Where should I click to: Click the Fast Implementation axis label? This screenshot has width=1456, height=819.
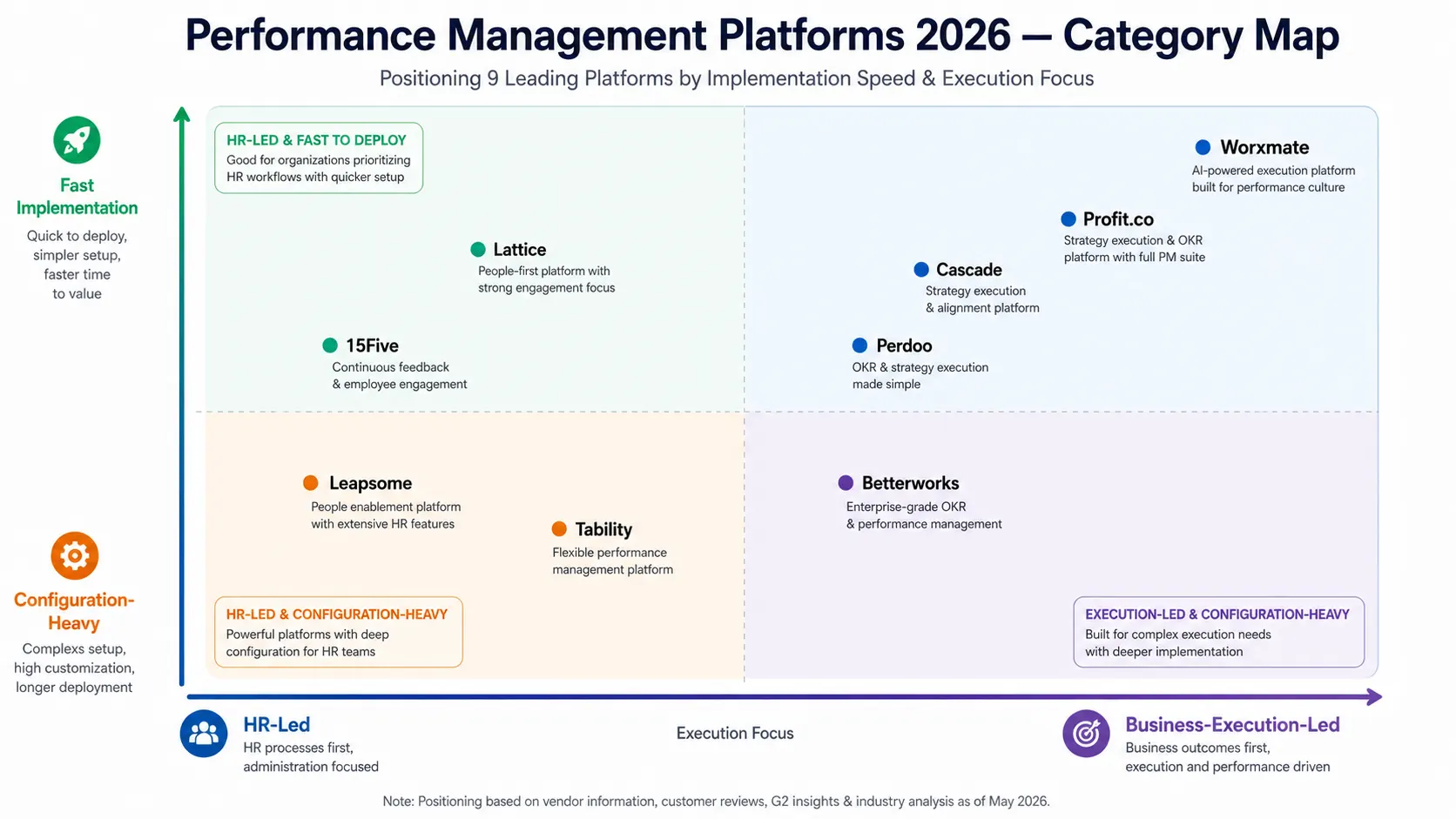[77, 197]
